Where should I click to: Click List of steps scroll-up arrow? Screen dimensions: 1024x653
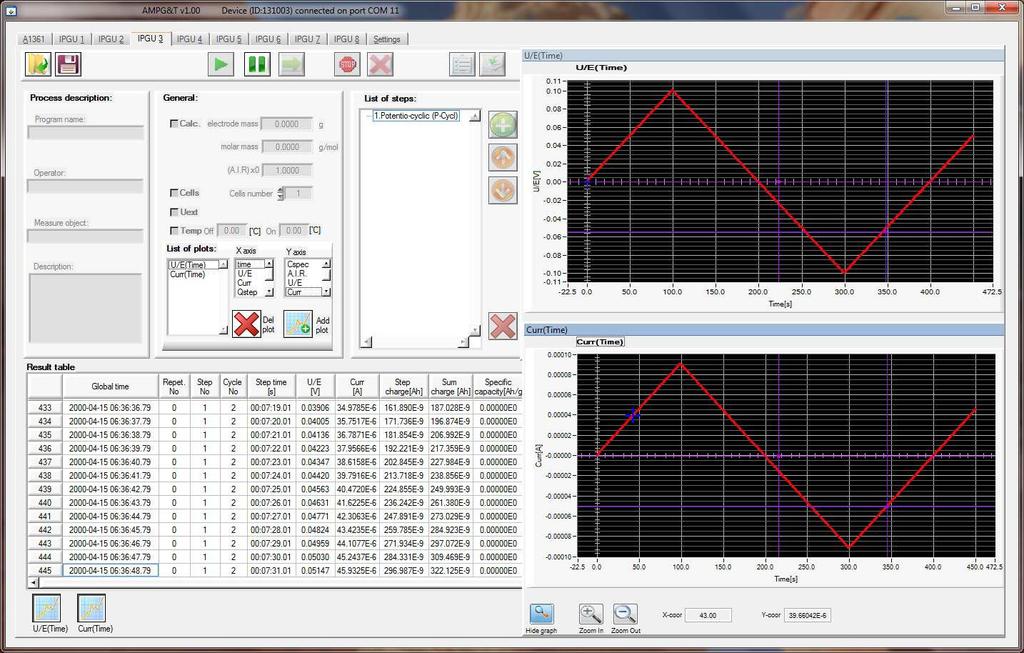pos(475,116)
